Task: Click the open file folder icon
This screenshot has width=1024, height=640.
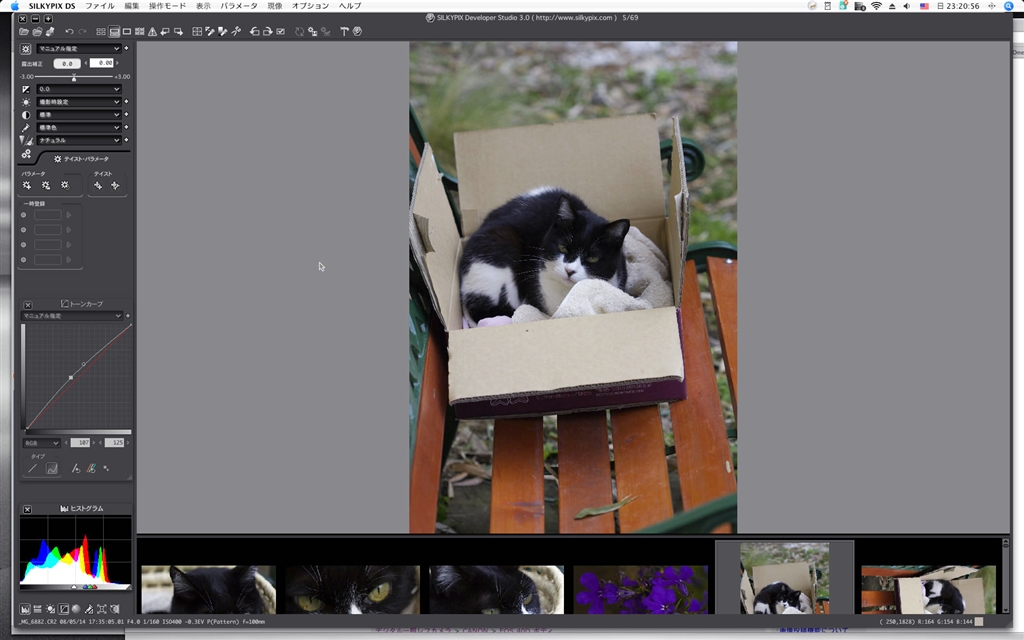Action: 24,32
